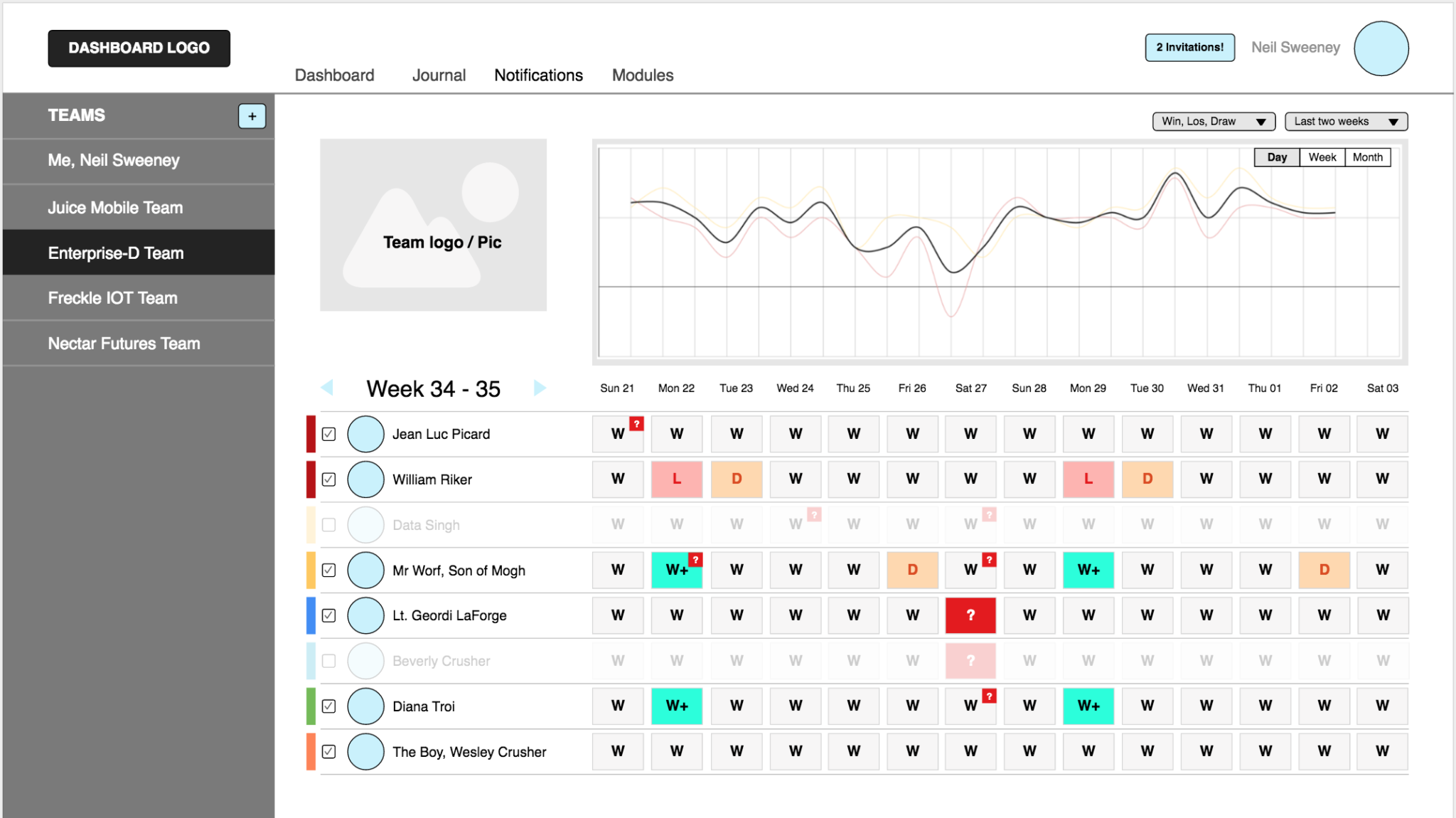Toggle checkbox for William Riker row
1456x818 pixels.
(x=330, y=479)
